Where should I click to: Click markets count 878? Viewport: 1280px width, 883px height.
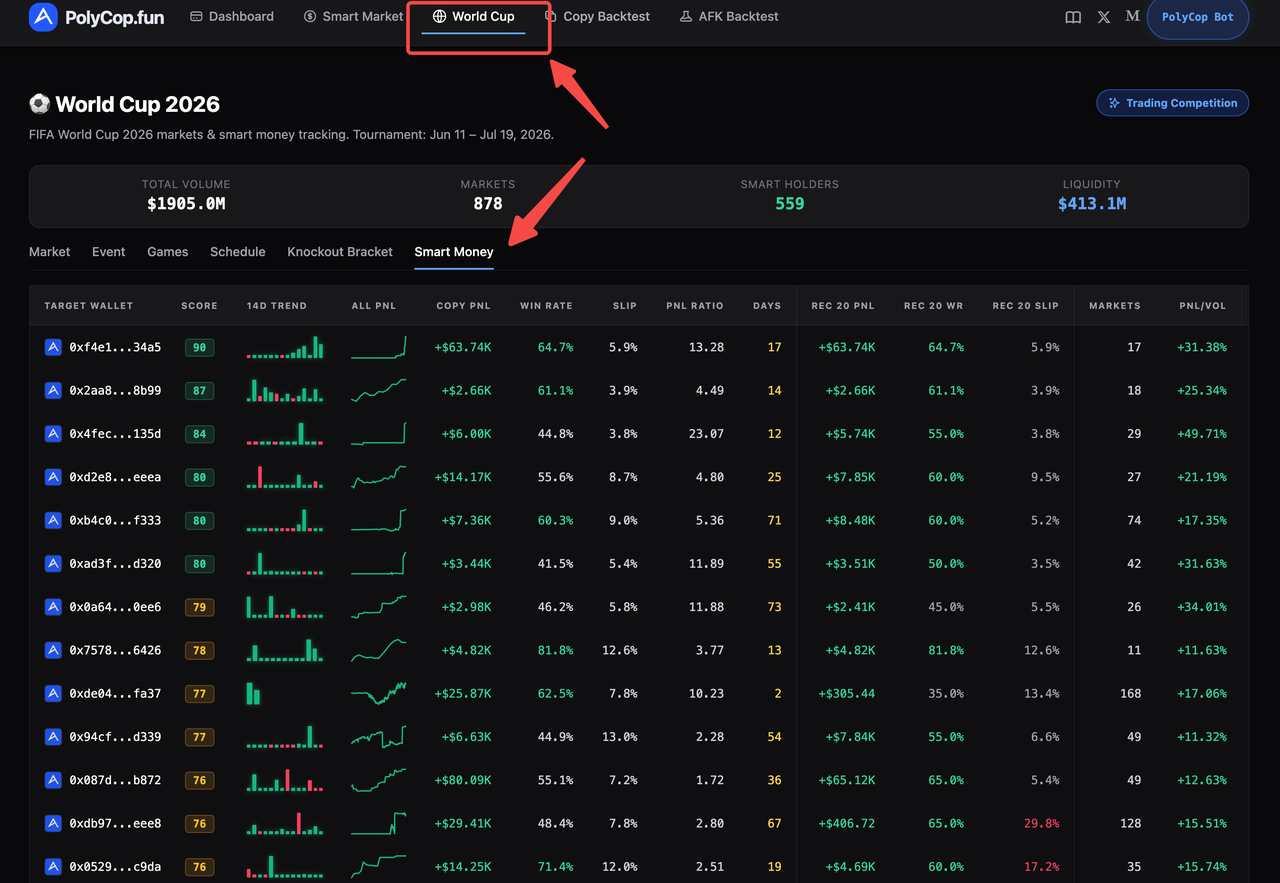point(488,204)
